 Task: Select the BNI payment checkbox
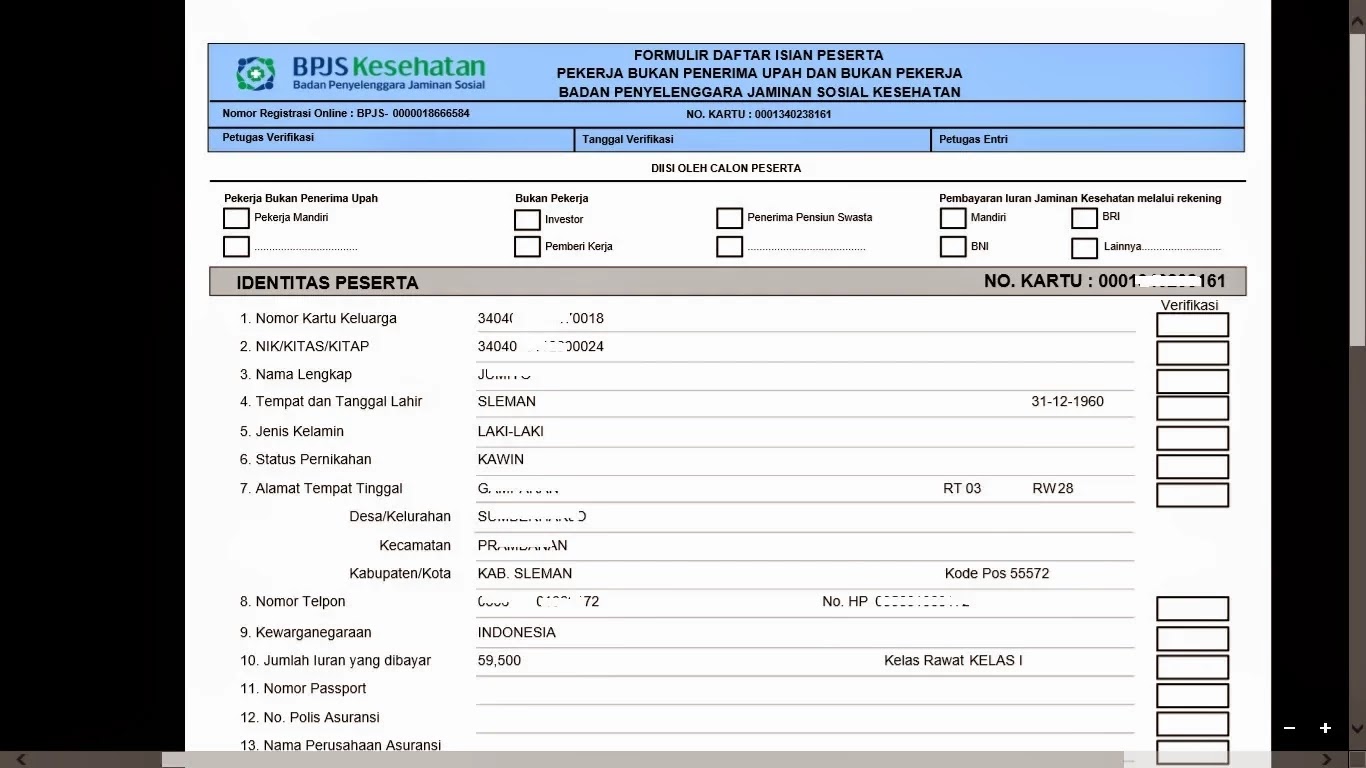point(953,247)
